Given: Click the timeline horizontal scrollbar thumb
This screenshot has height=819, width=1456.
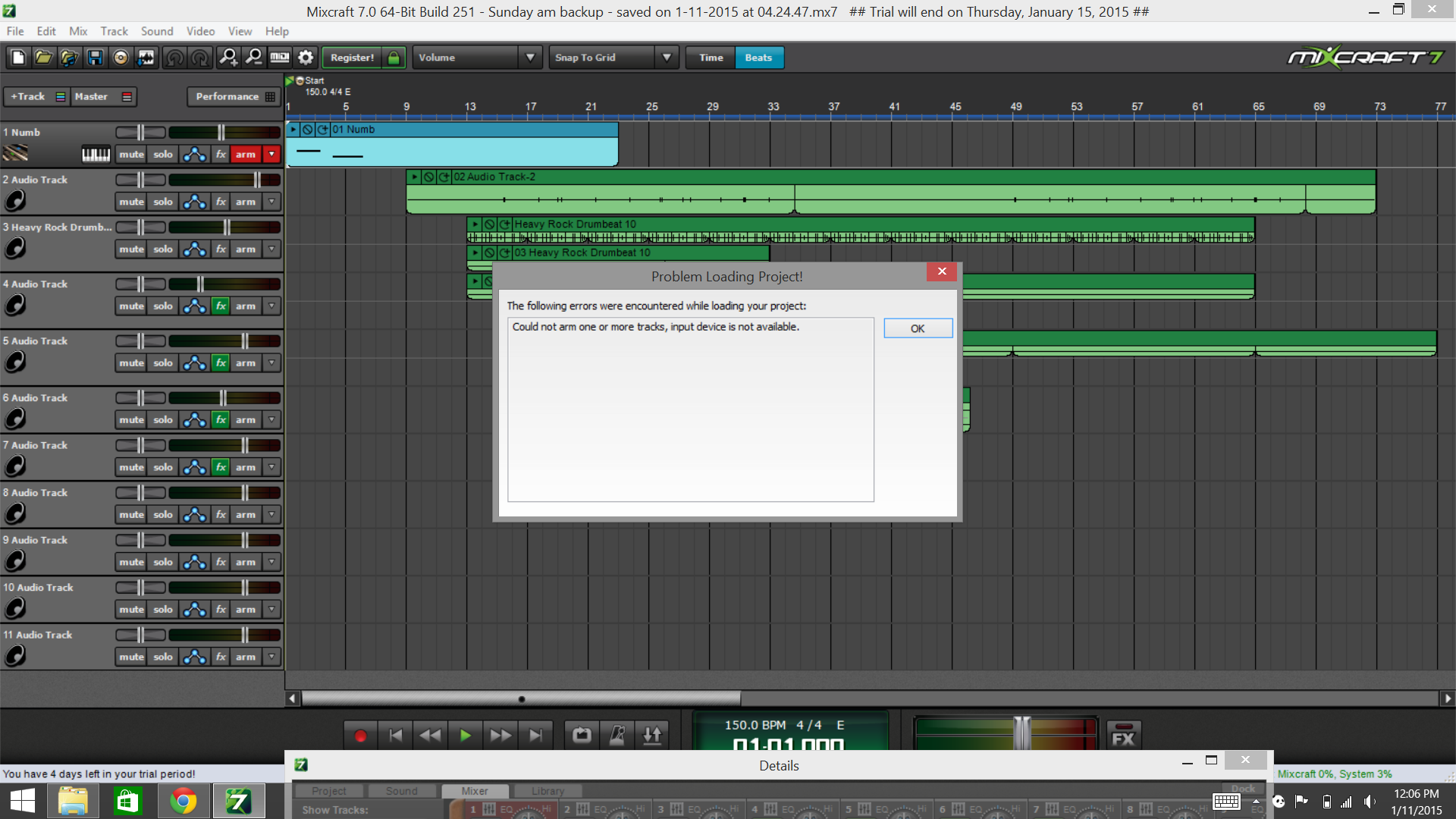Looking at the screenshot, I should tap(521, 698).
